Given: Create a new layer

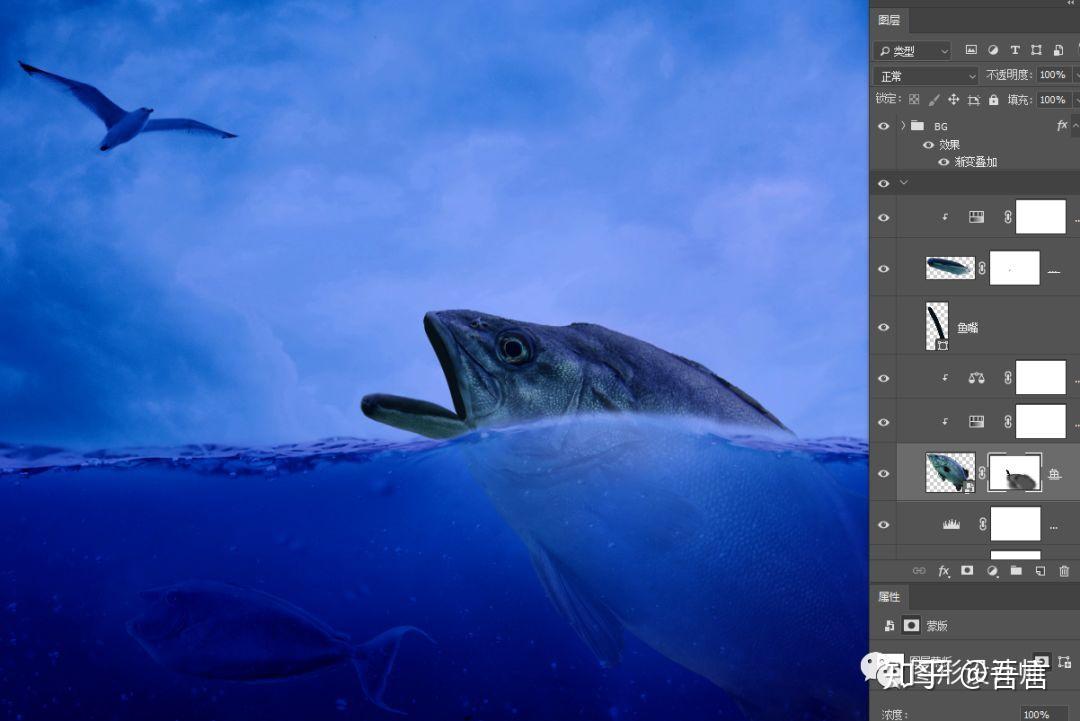Looking at the screenshot, I should 1039,570.
